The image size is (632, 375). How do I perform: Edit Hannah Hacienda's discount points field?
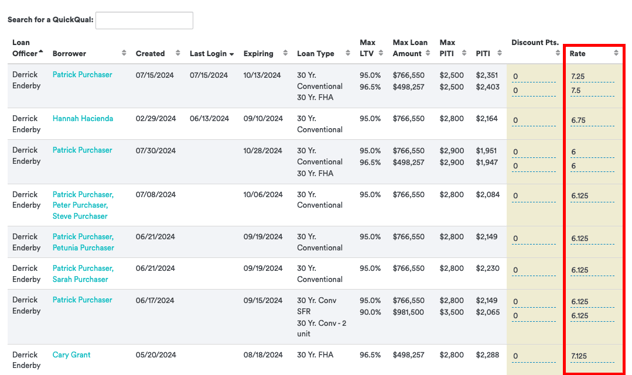click(x=534, y=121)
